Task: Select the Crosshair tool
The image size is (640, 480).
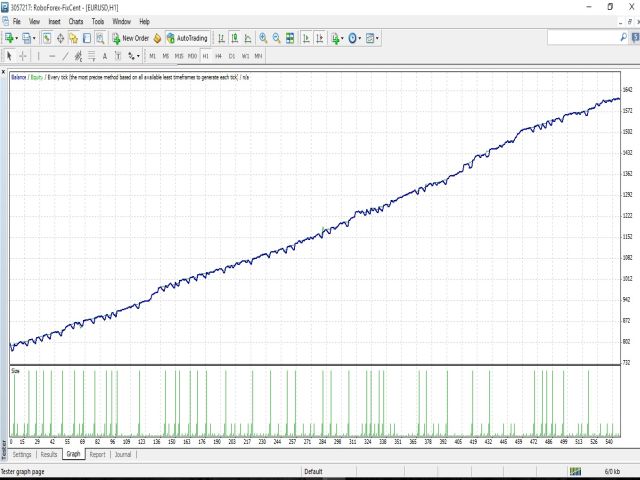Action: click(x=23, y=56)
